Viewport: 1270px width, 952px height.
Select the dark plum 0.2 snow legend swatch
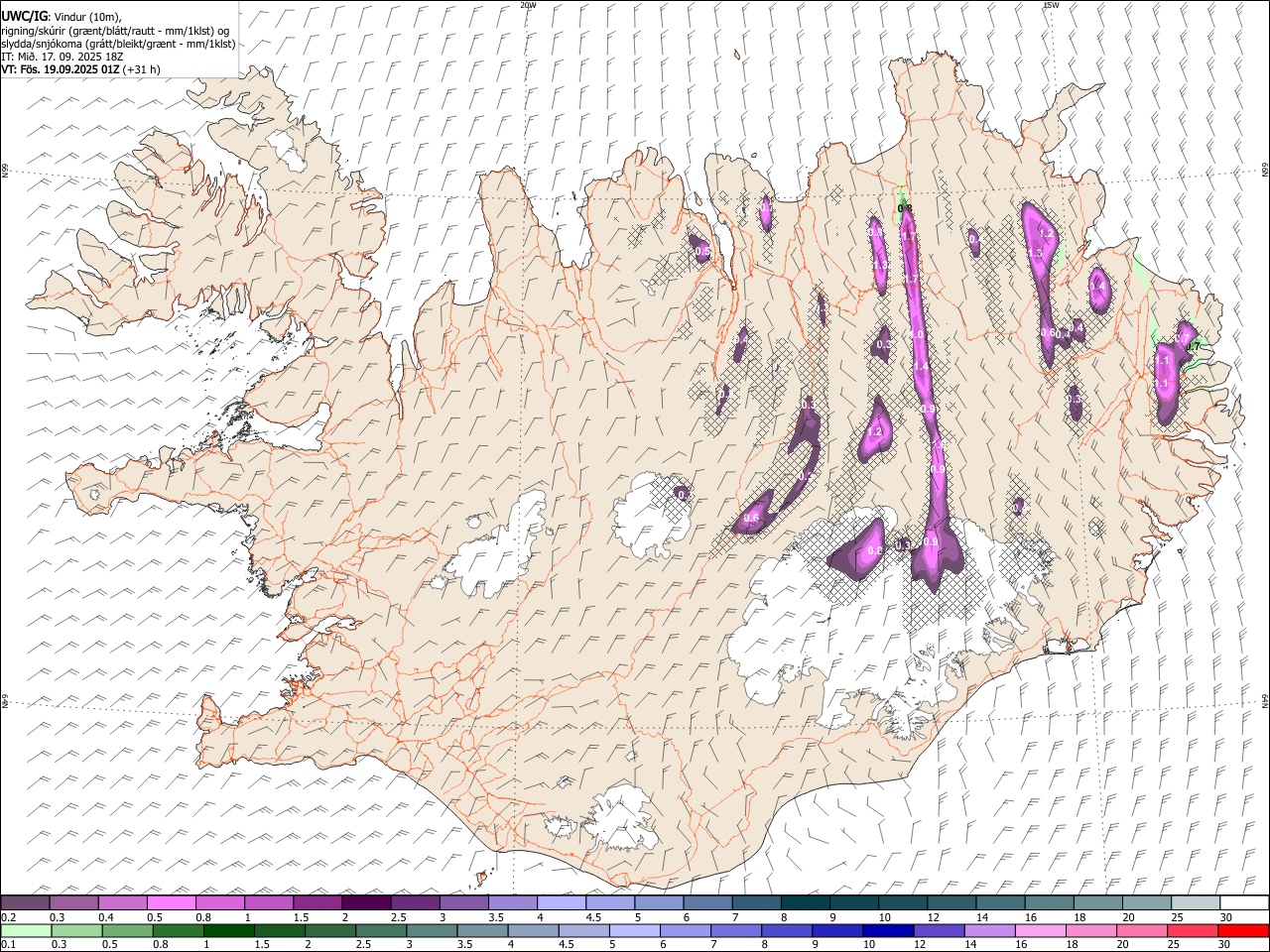pyautogui.click(x=26, y=902)
